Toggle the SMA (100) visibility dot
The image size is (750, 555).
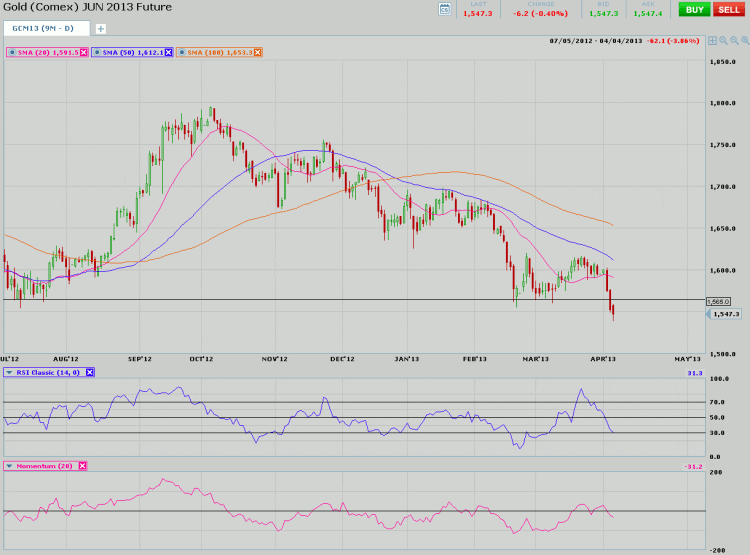182,52
